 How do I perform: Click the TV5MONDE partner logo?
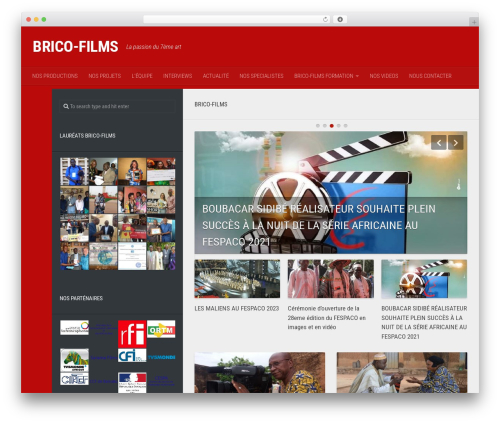(161, 357)
